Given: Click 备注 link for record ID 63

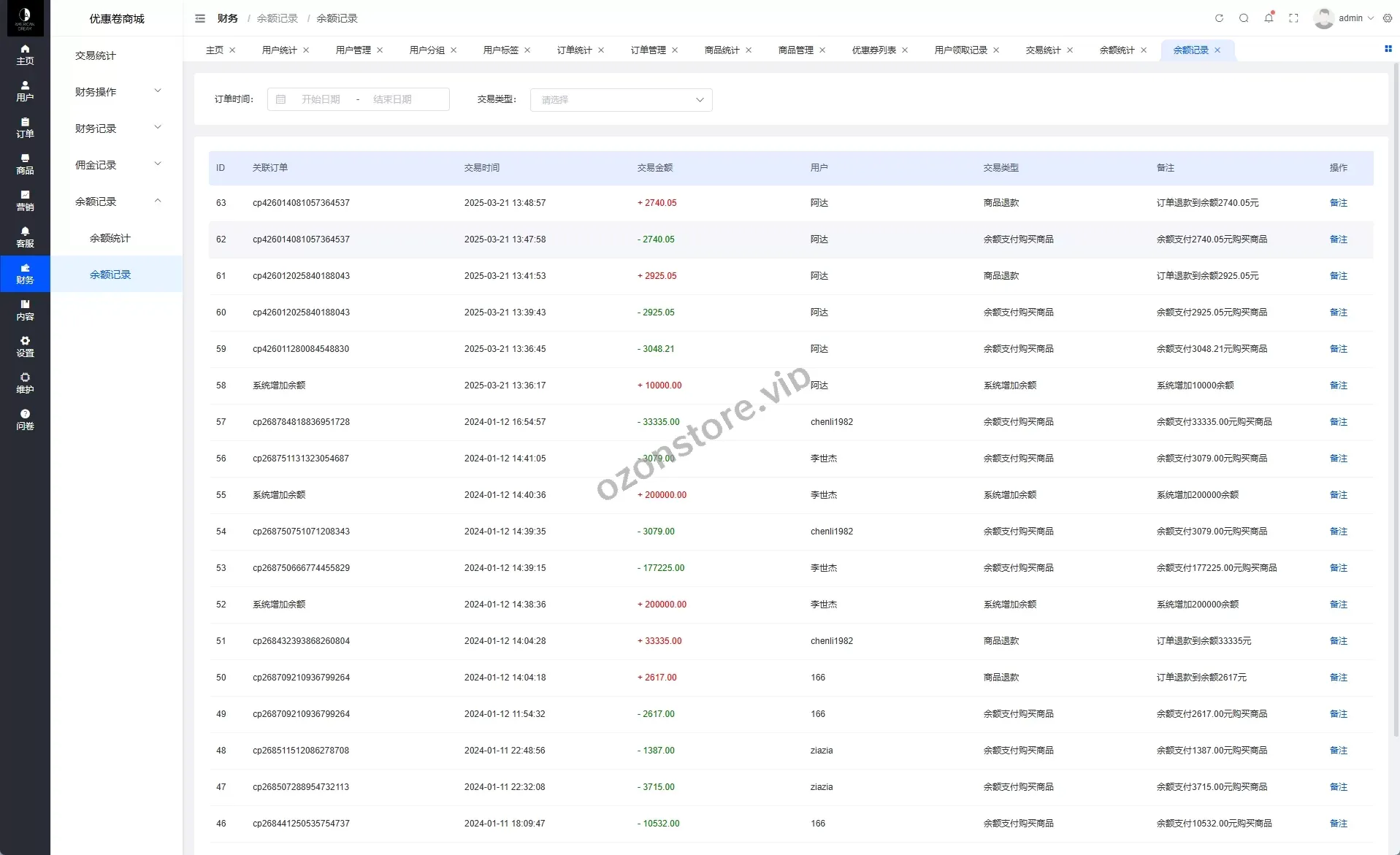Looking at the screenshot, I should pyautogui.click(x=1338, y=203).
